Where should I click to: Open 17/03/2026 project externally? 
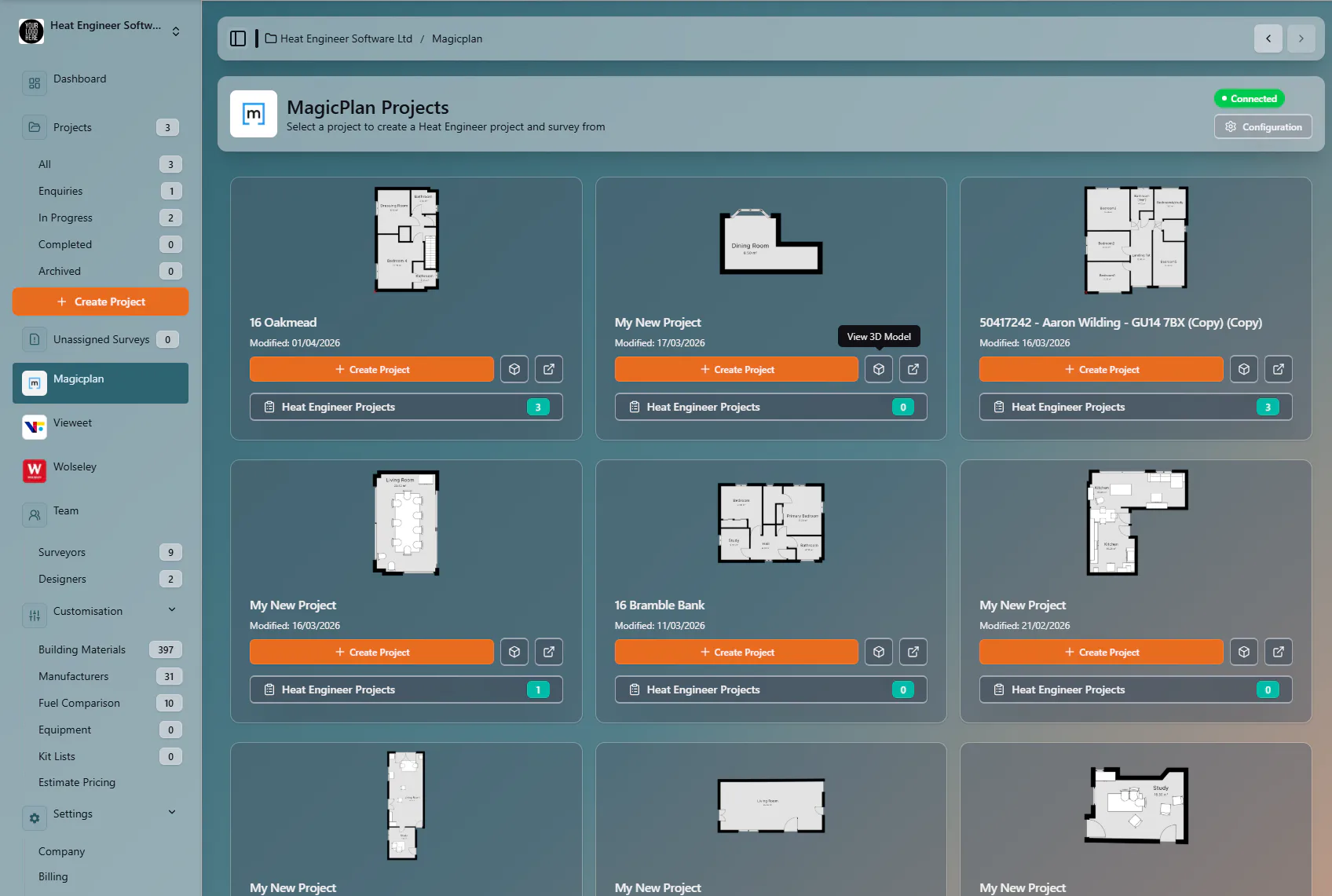(x=913, y=369)
